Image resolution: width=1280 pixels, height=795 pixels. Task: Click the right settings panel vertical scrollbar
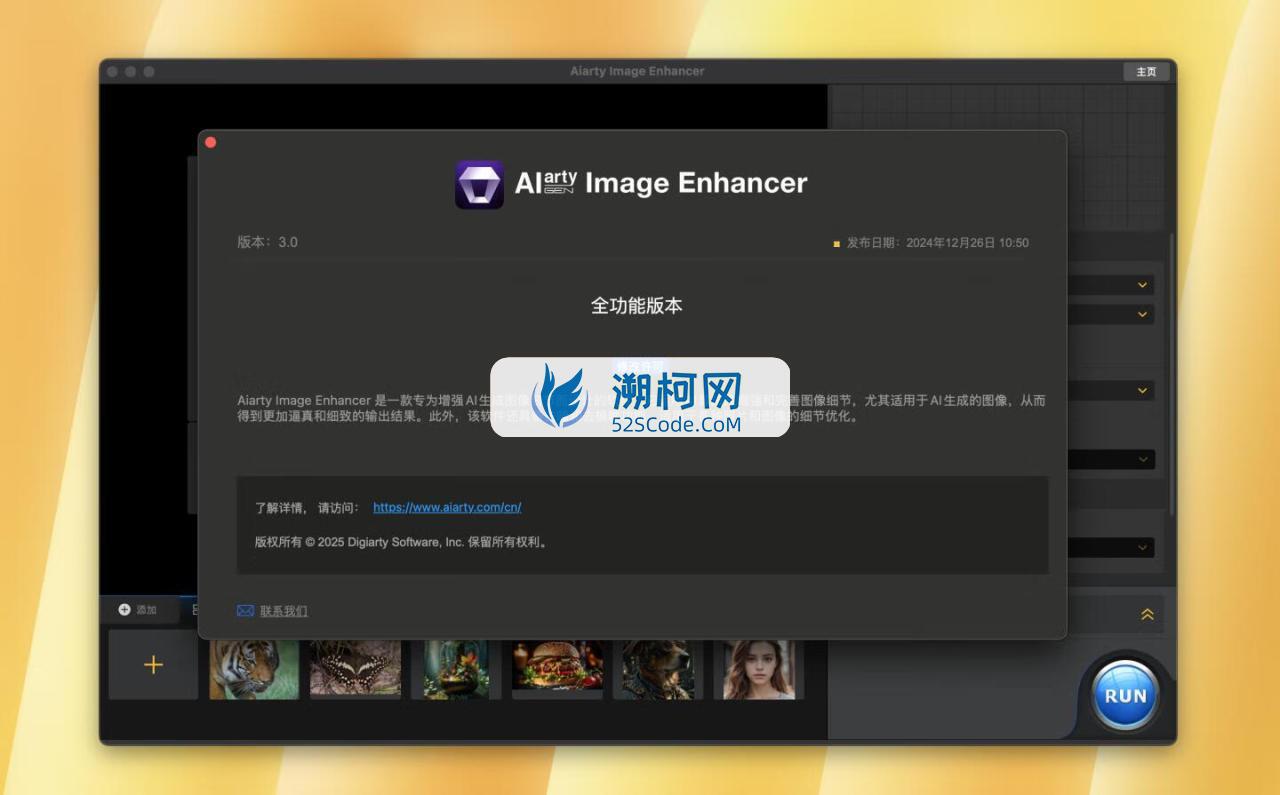(1171, 375)
